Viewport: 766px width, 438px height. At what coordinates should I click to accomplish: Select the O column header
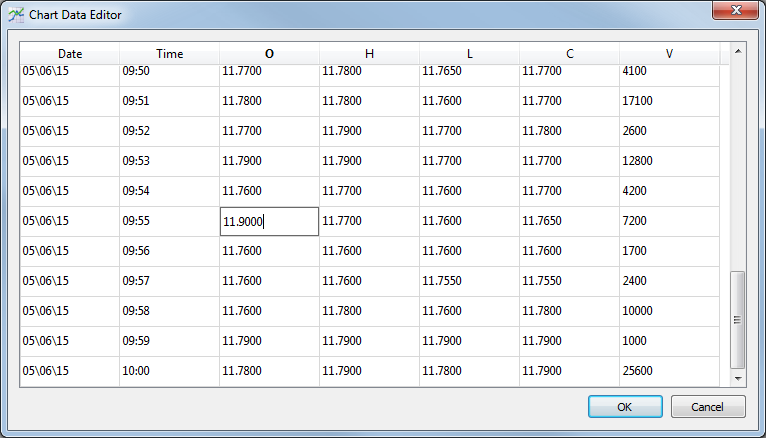point(269,54)
